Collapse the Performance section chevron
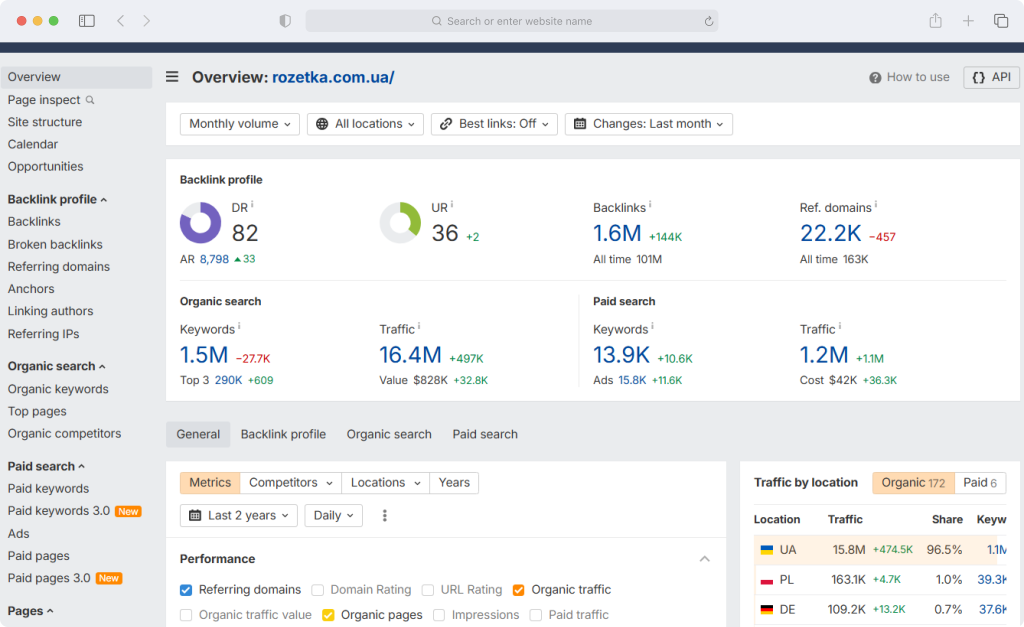The width and height of the screenshot is (1024, 627). point(705,559)
